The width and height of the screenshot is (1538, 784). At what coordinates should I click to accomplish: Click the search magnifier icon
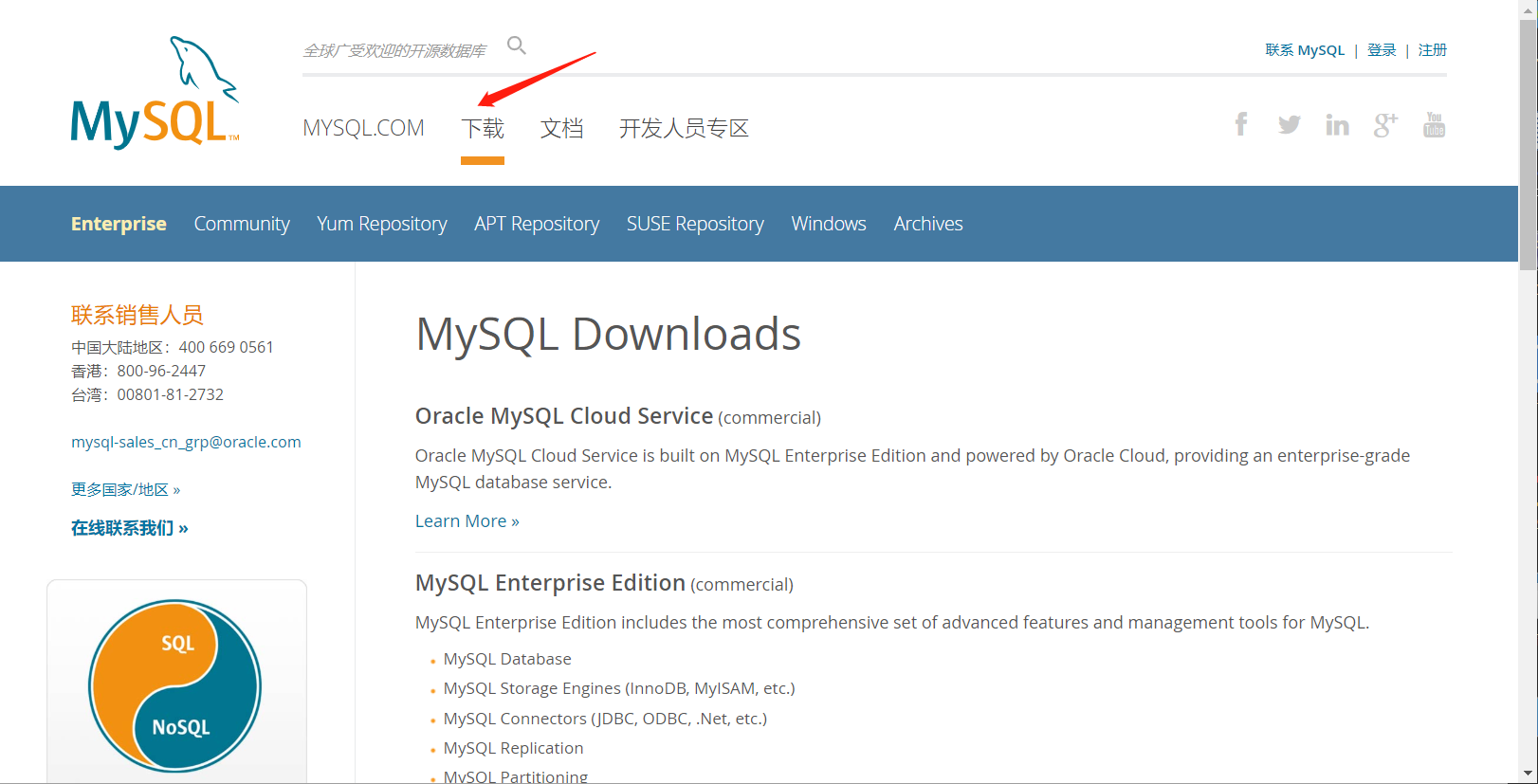tap(517, 45)
